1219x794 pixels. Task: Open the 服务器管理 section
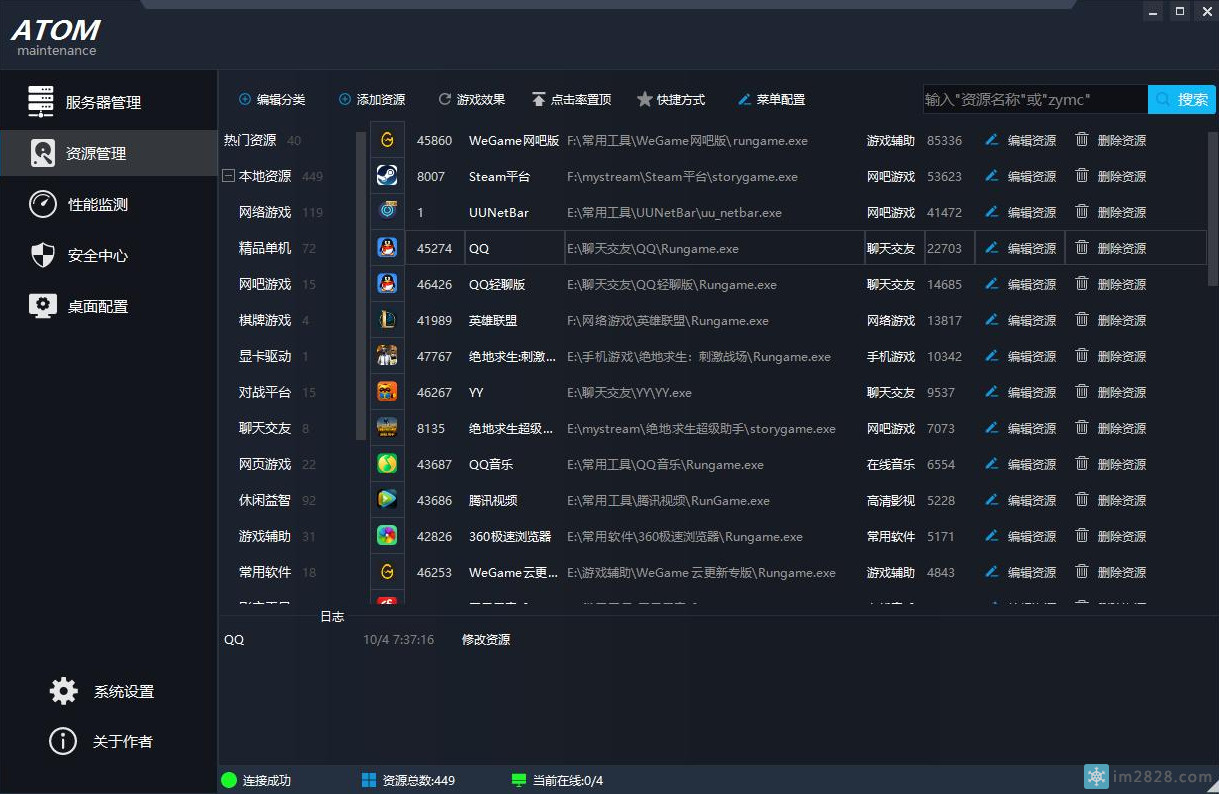[42, 100]
